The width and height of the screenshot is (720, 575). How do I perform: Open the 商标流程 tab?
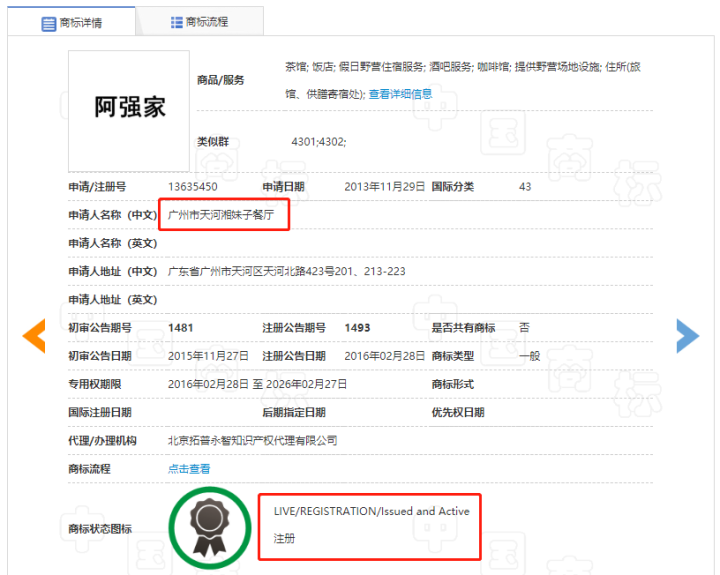[200, 22]
